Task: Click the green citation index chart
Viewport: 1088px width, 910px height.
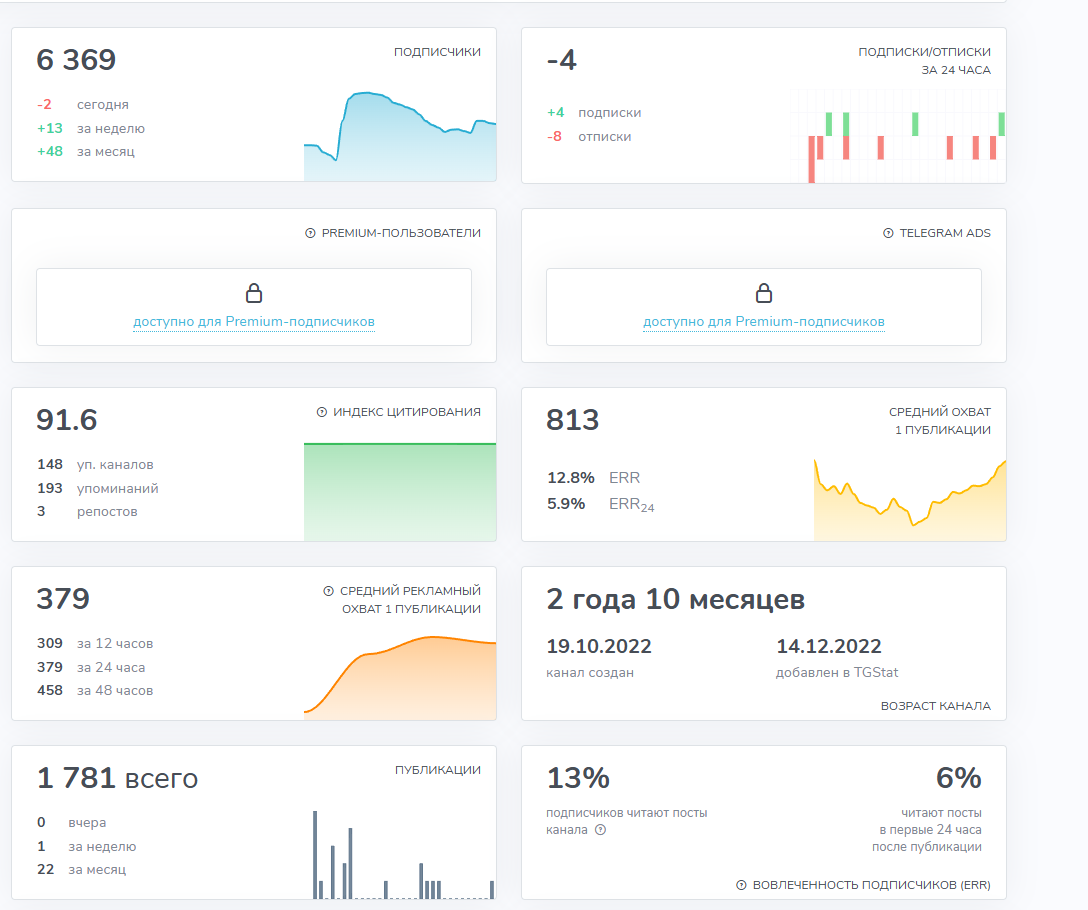Action: [x=400, y=491]
